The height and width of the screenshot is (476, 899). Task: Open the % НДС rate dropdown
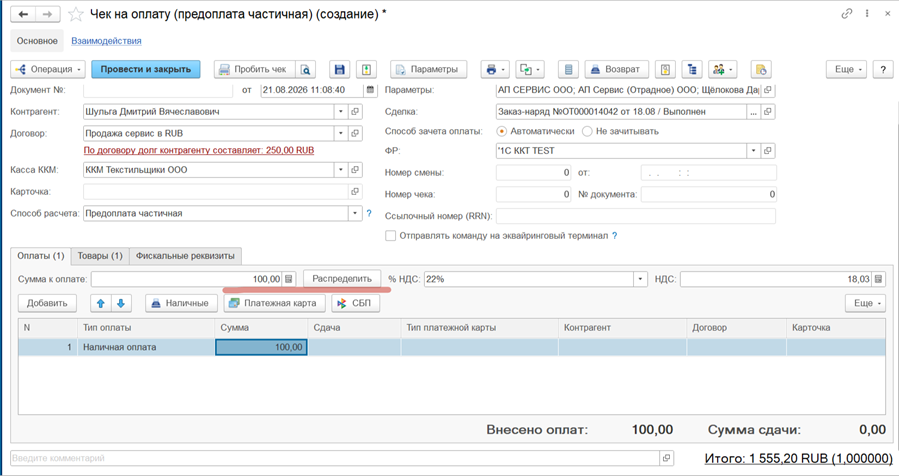pos(640,279)
